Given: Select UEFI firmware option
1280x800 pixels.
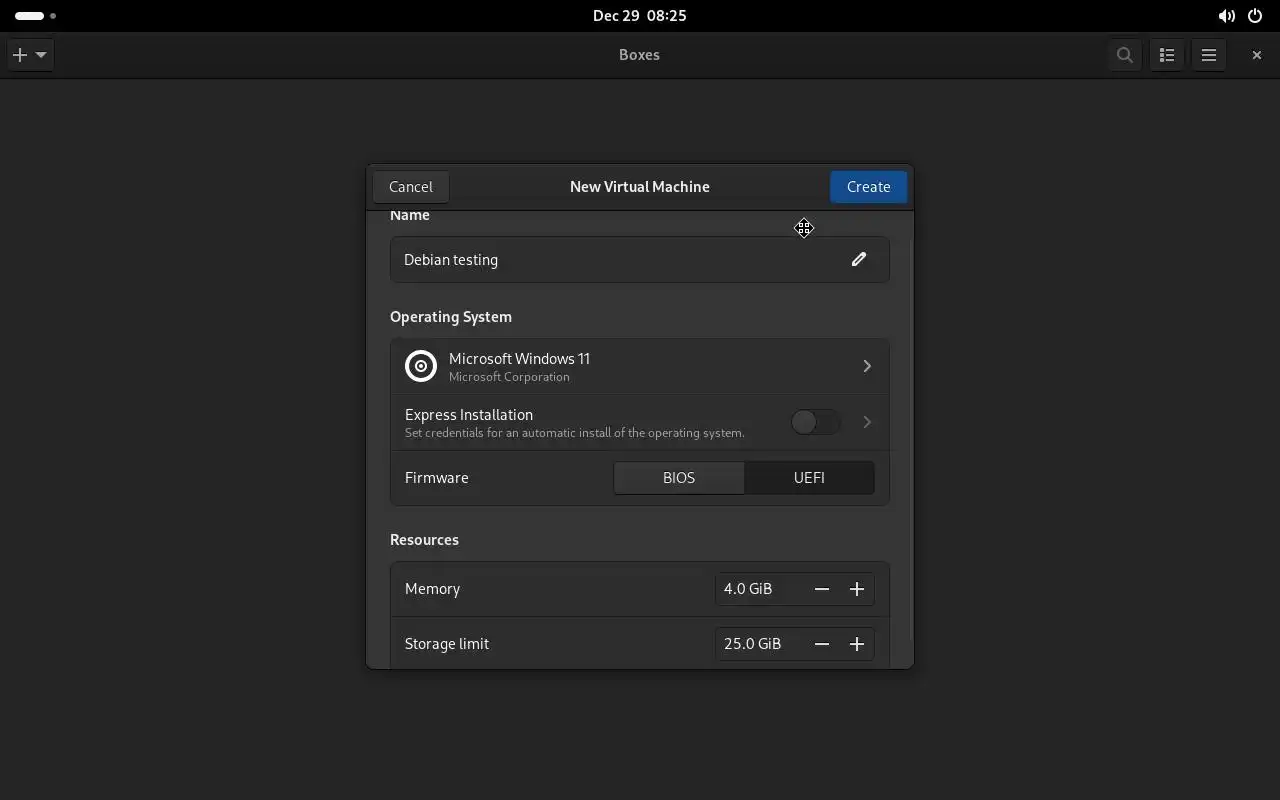Looking at the screenshot, I should coord(809,478).
